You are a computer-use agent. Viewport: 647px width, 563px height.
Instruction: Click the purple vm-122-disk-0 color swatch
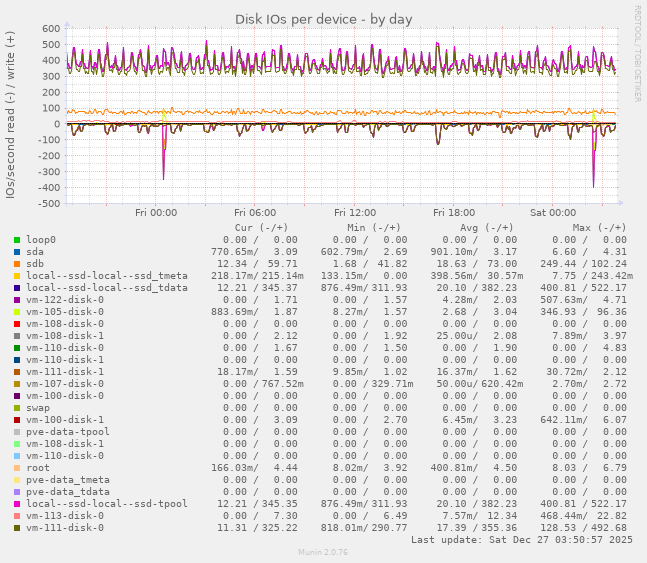(x=17, y=300)
